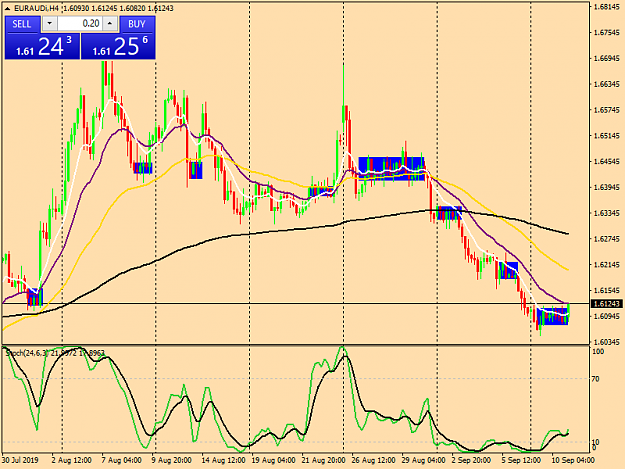The width and height of the screenshot is (625, 469).
Task: Click the 0.20 volume input field
Action: tap(80, 24)
